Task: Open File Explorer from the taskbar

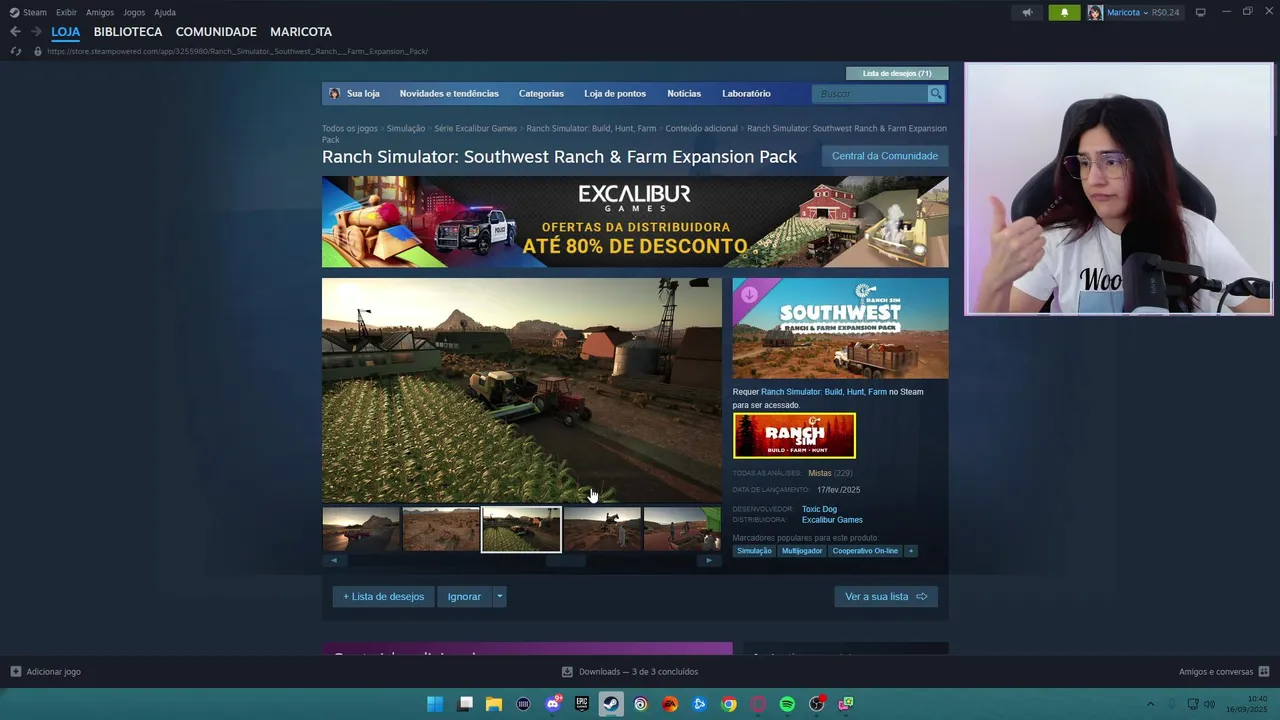Action: tap(494, 704)
